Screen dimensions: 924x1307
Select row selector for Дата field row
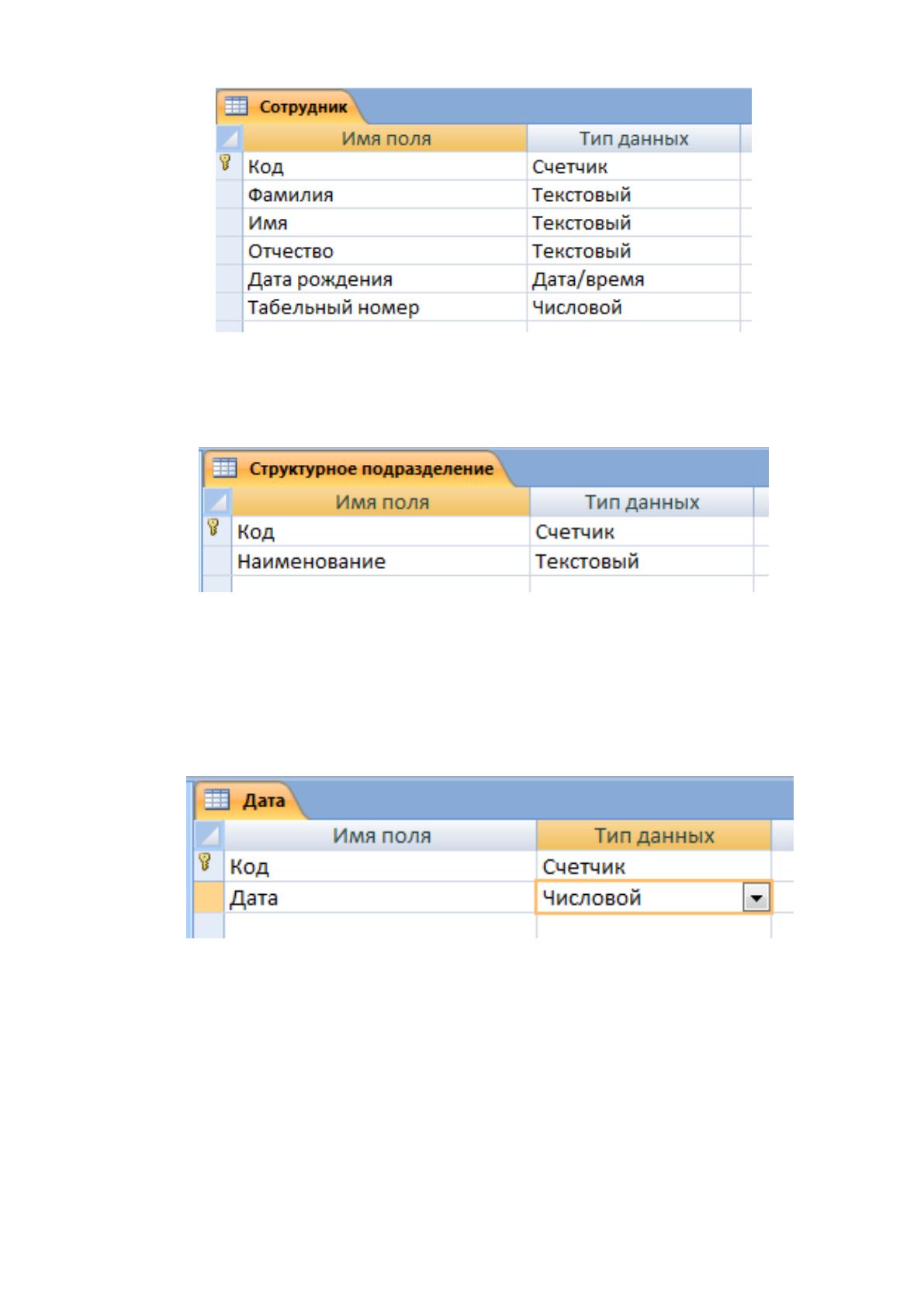[x=209, y=897]
